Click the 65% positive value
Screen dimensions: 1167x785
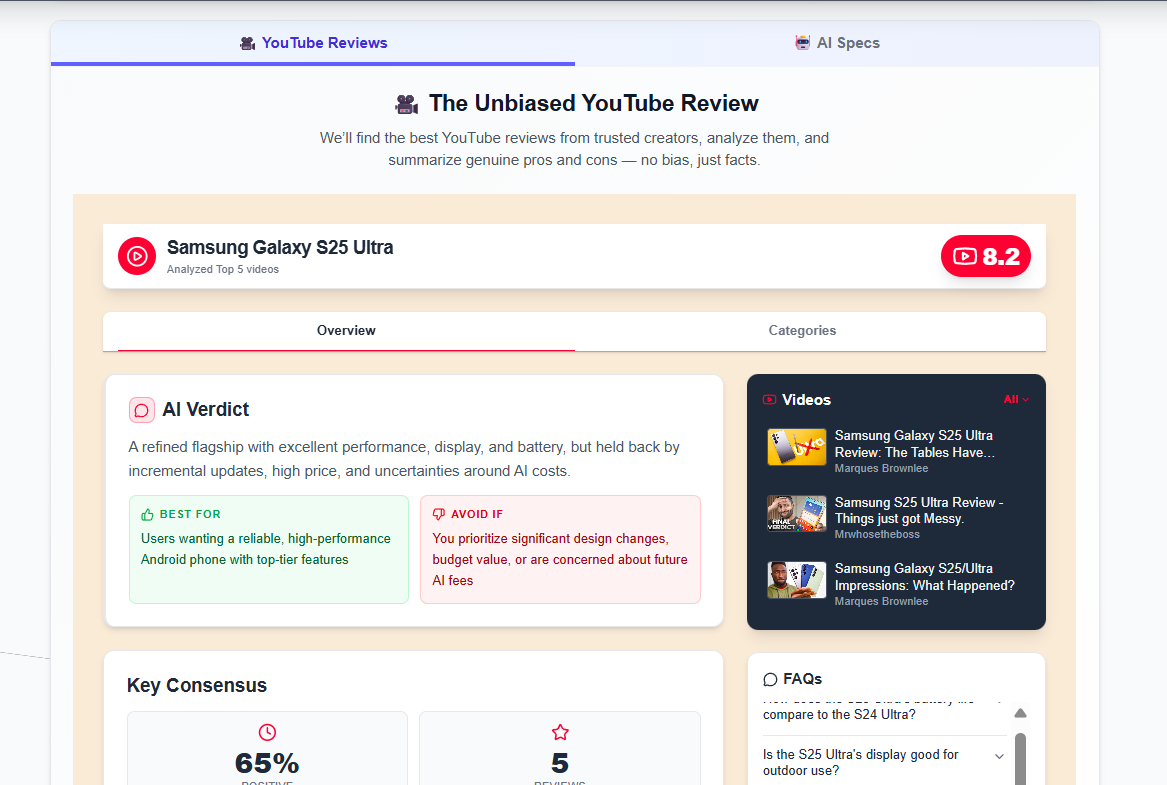(x=267, y=763)
